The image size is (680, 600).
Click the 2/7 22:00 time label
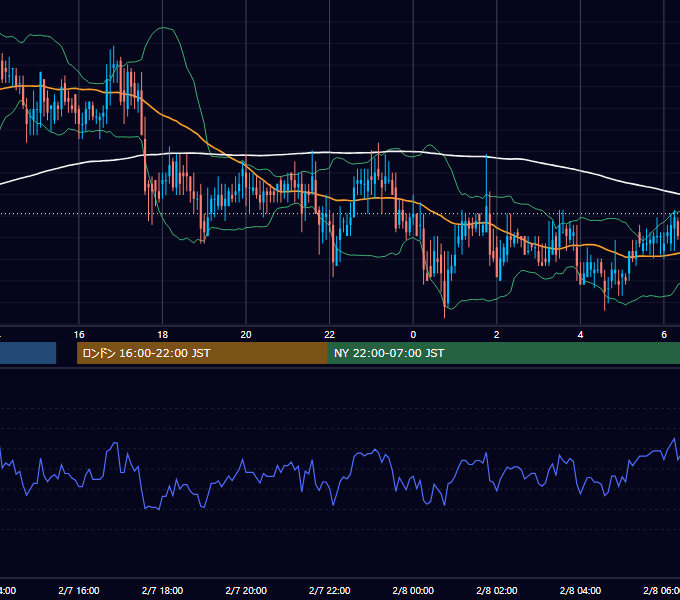point(330,590)
